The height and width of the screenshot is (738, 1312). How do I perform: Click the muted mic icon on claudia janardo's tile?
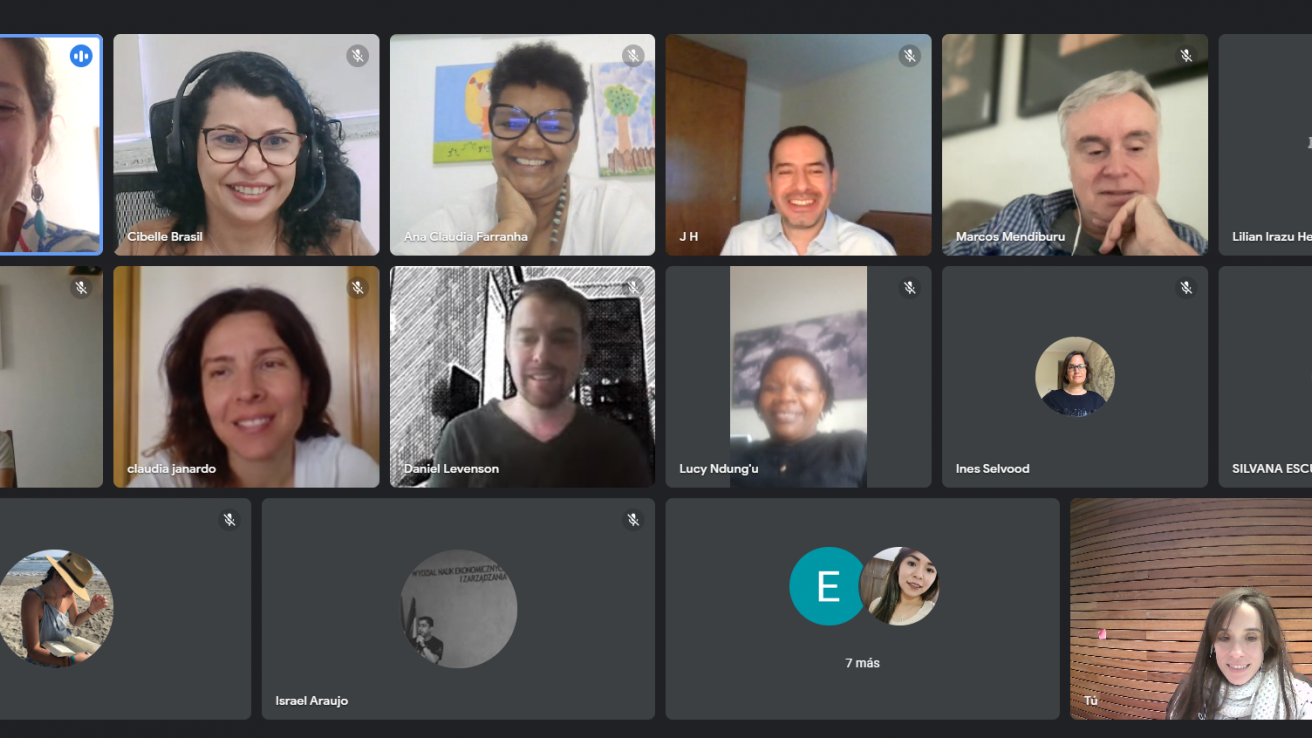coord(357,288)
